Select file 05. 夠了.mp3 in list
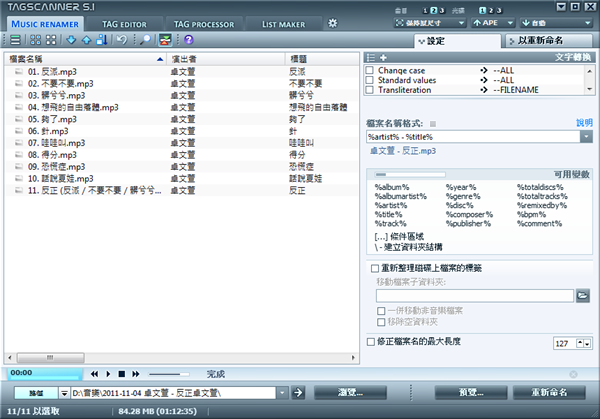 click(x=50, y=118)
